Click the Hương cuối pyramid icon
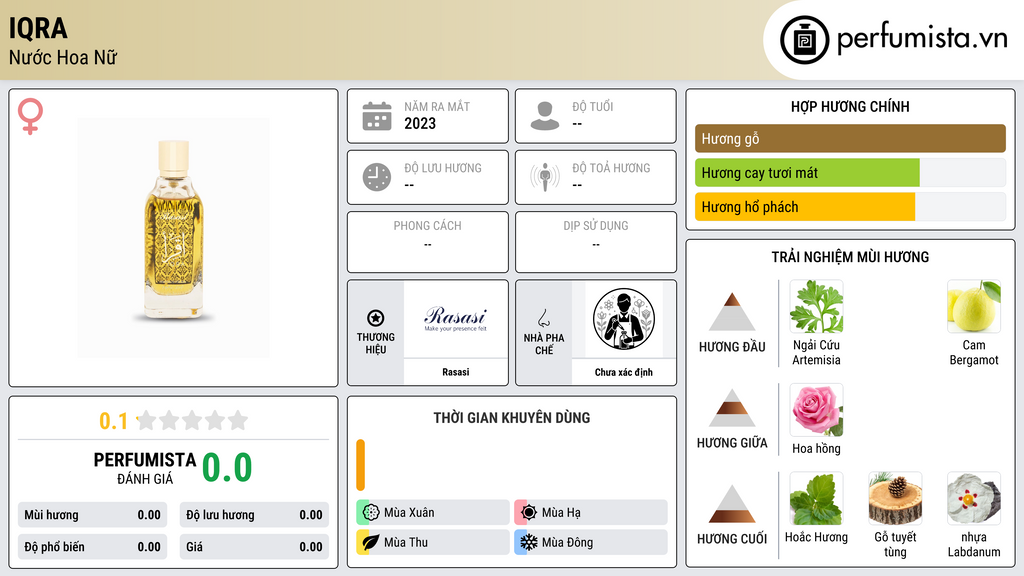Image resolution: width=1024 pixels, height=576 pixels. pyautogui.click(x=732, y=504)
